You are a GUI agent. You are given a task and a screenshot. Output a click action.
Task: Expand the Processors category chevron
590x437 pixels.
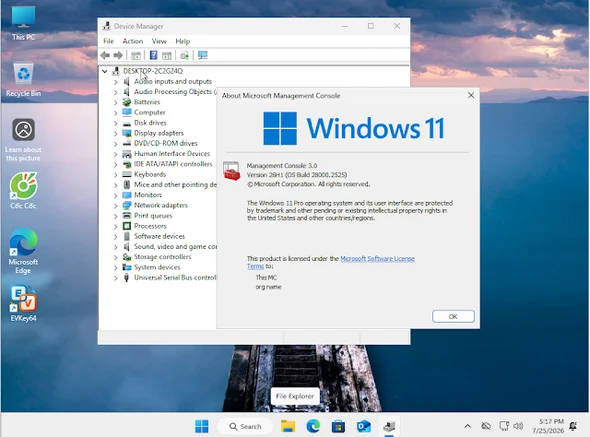pos(116,226)
